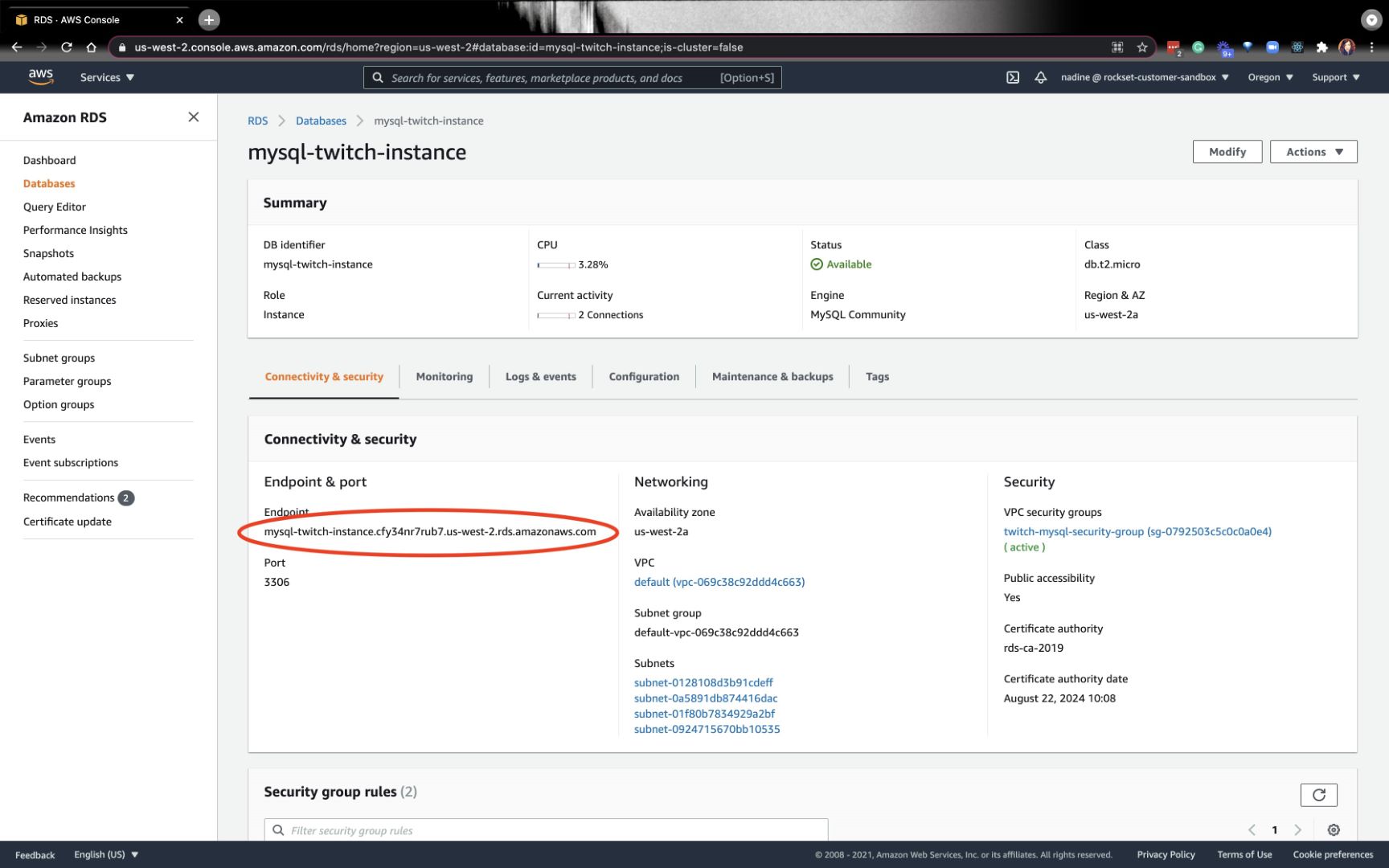
Task: Open the account dropdown for nadine
Action: (1145, 77)
